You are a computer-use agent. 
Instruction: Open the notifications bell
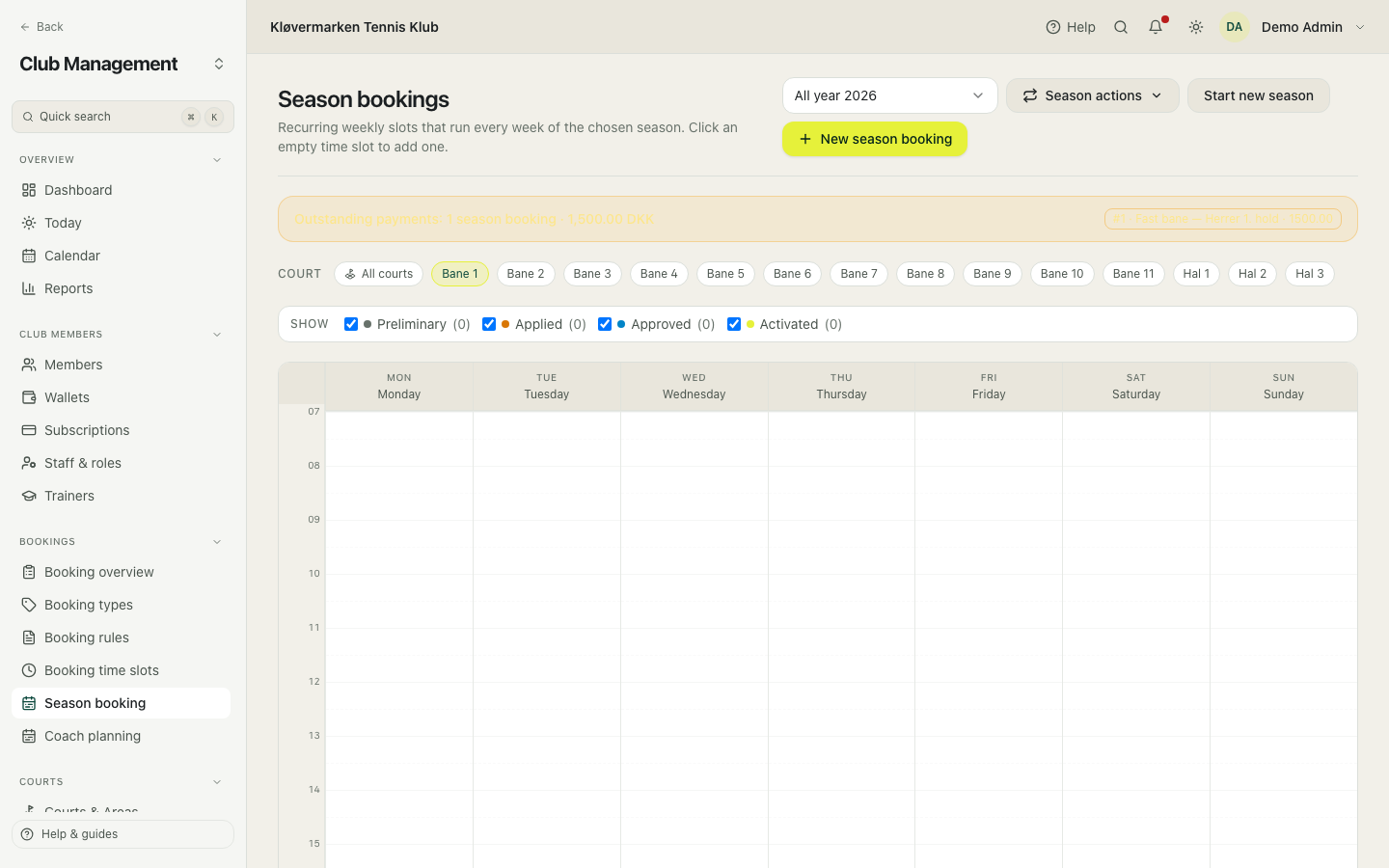coord(1156,27)
